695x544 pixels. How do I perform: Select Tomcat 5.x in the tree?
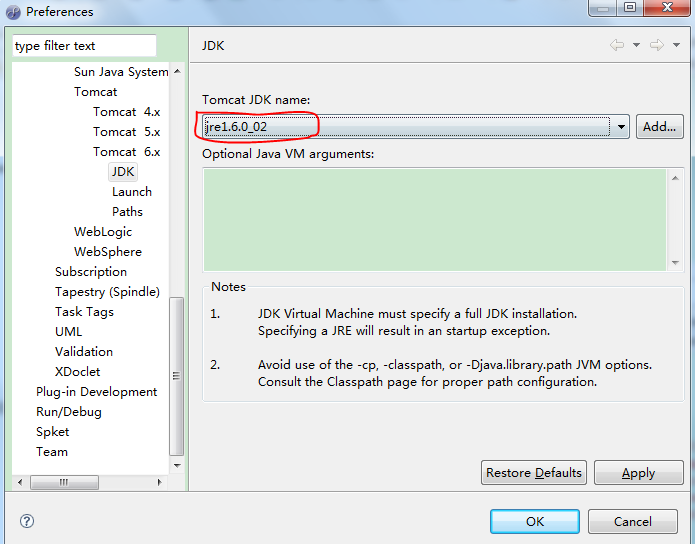[126, 132]
